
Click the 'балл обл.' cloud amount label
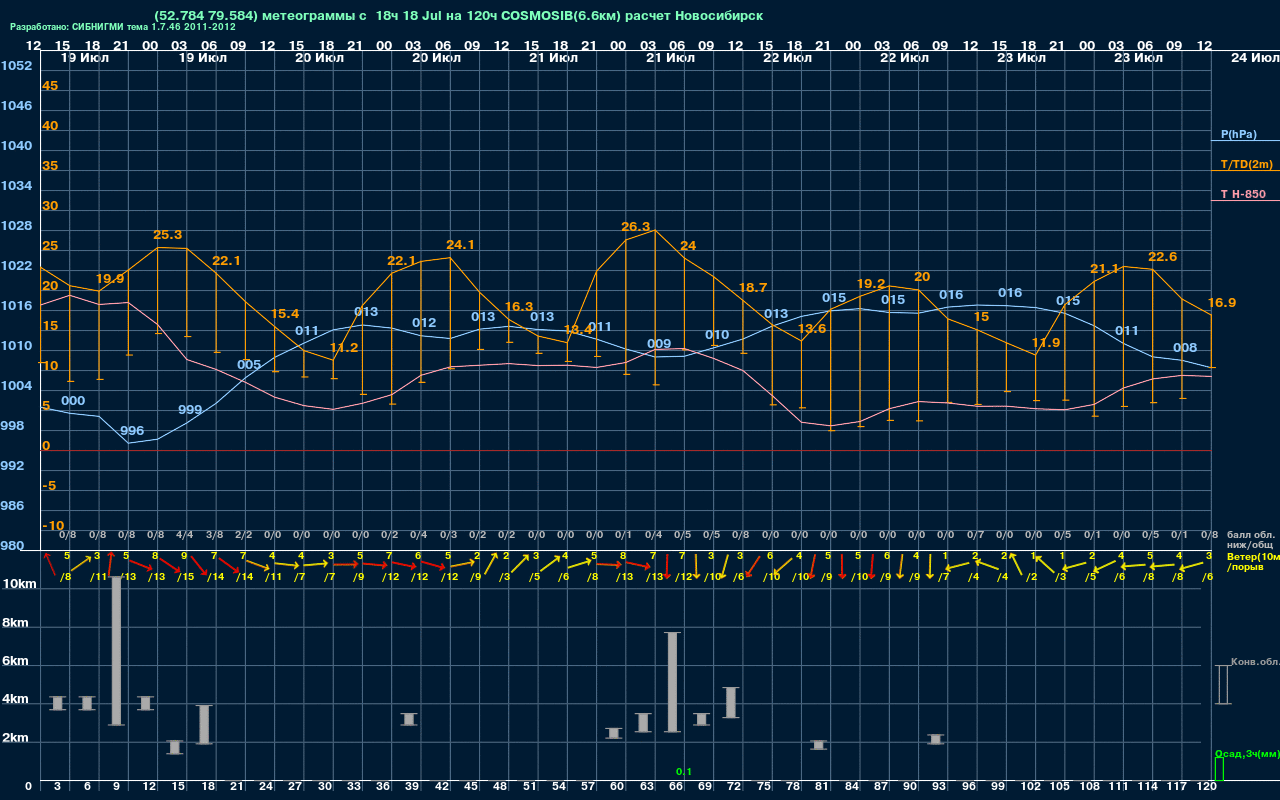[1250, 535]
